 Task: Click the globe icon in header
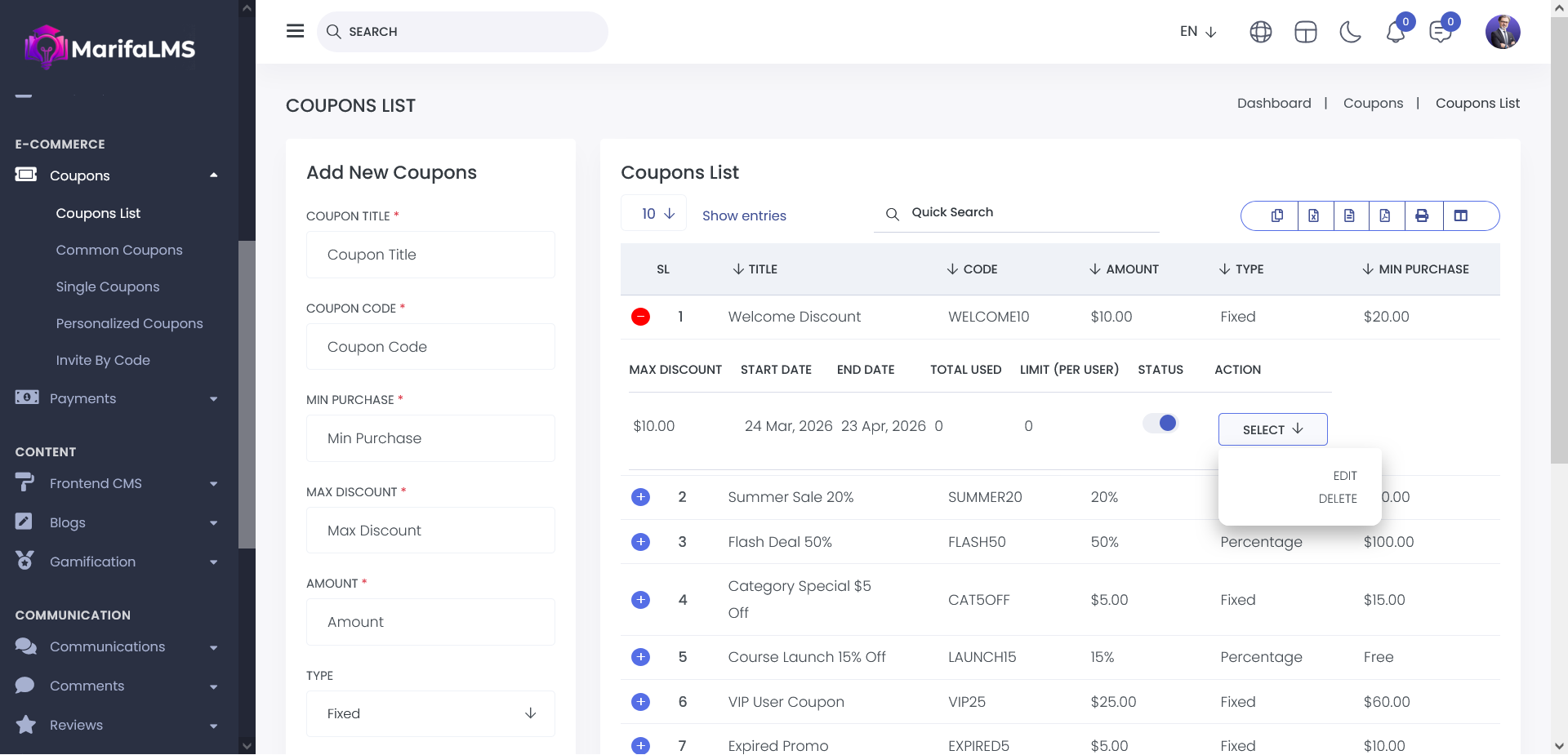click(1261, 32)
